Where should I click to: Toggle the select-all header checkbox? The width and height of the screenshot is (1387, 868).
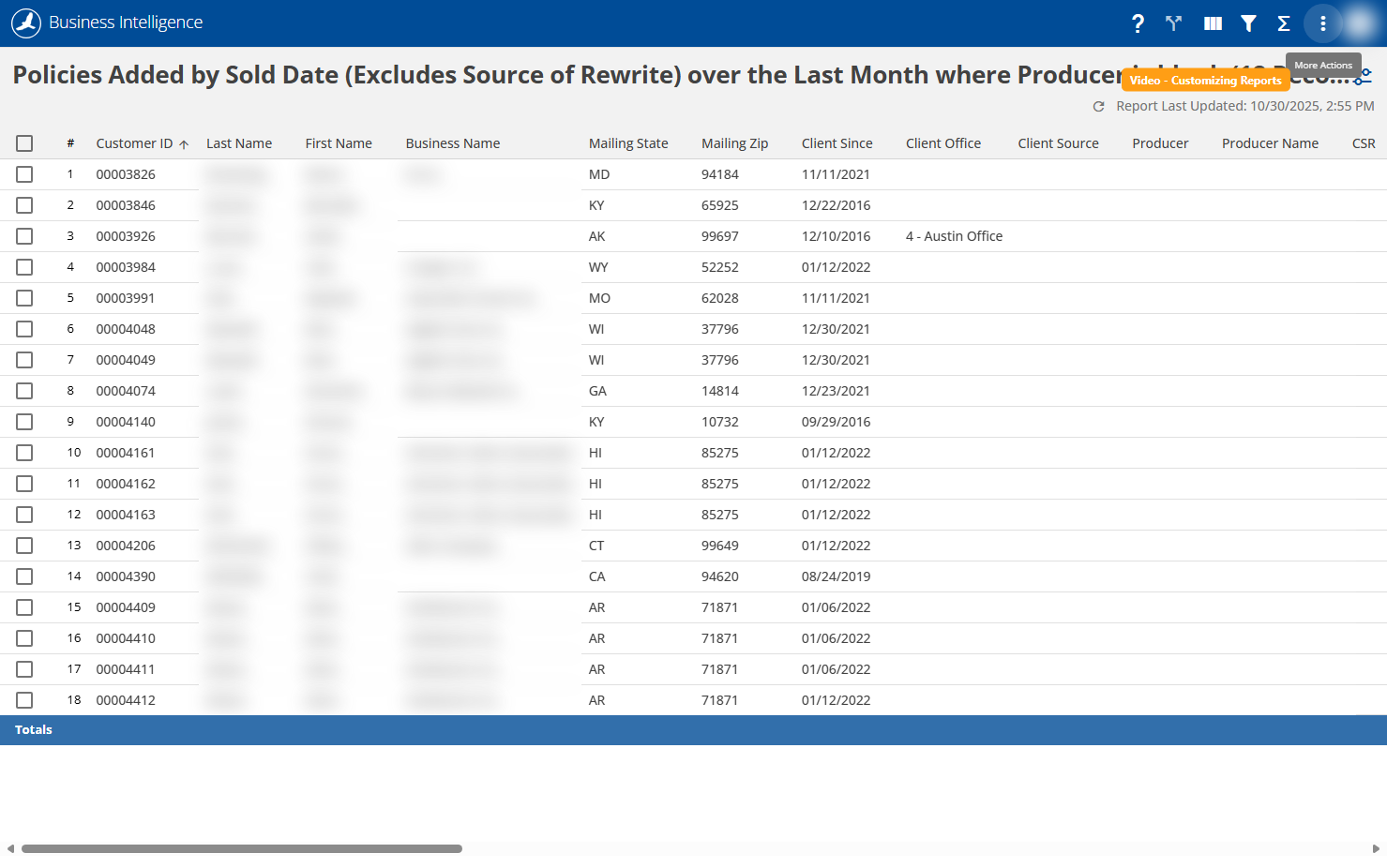click(x=24, y=143)
